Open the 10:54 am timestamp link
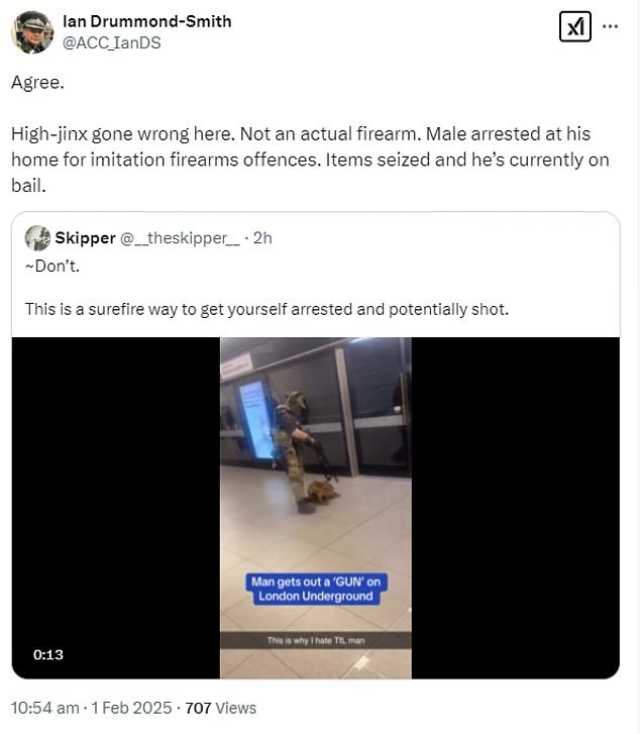Image resolution: width=640 pixels, height=734 pixels. coord(45,708)
